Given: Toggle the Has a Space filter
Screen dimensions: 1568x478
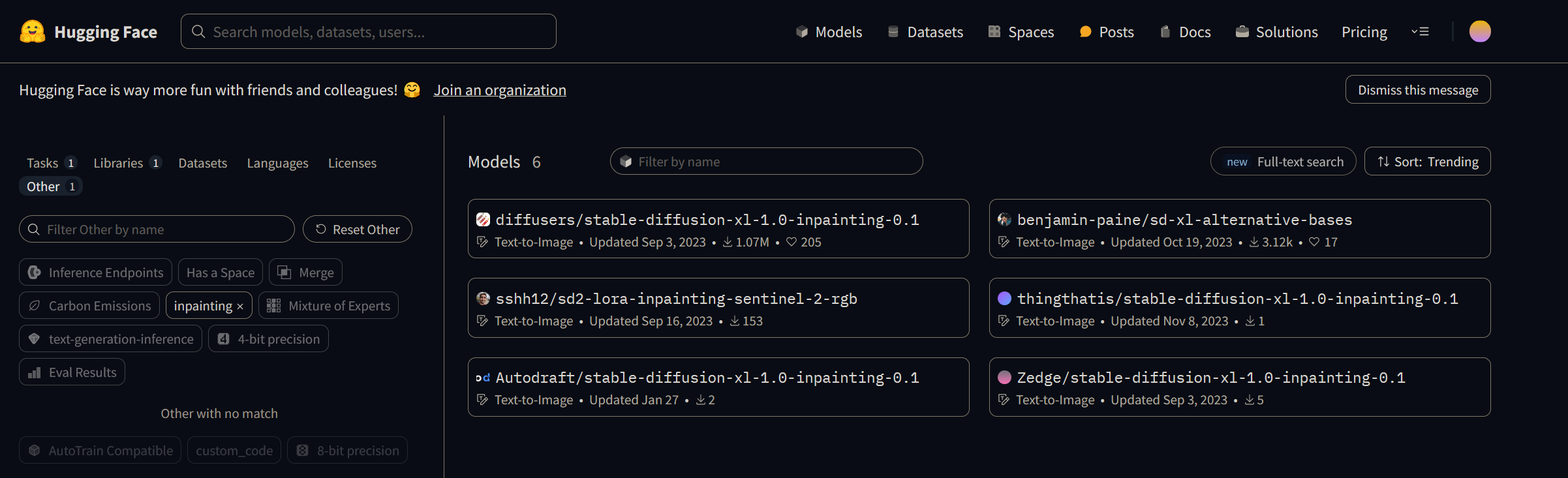Looking at the screenshot, I should coord(221,272).
